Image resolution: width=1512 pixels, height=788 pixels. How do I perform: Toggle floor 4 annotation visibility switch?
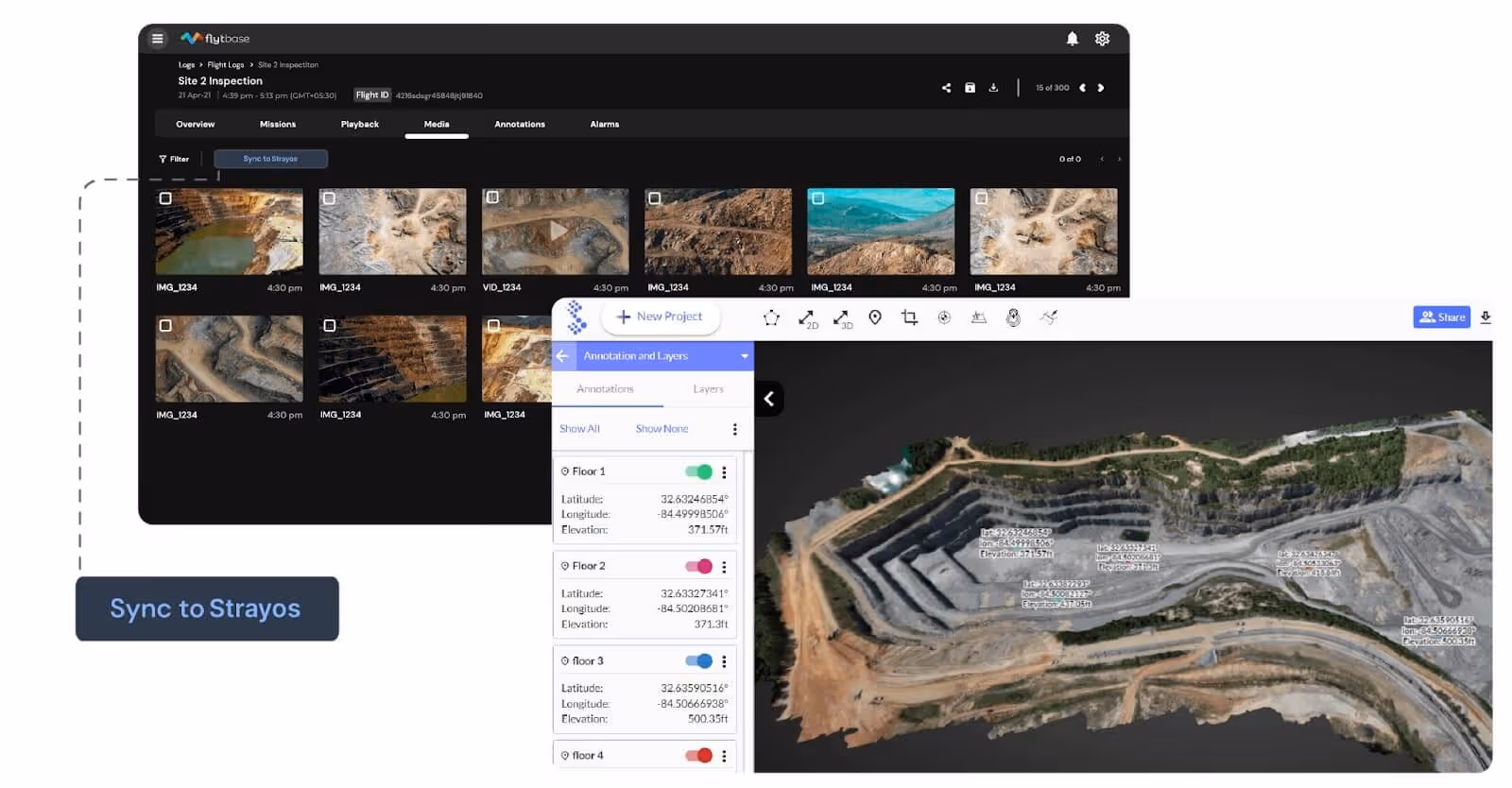698,755
